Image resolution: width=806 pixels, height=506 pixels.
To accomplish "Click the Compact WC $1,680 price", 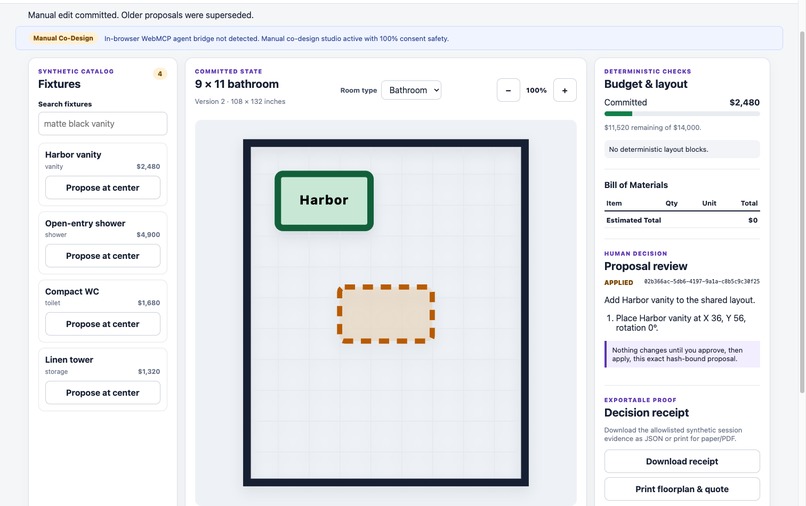I will [149, 303].
